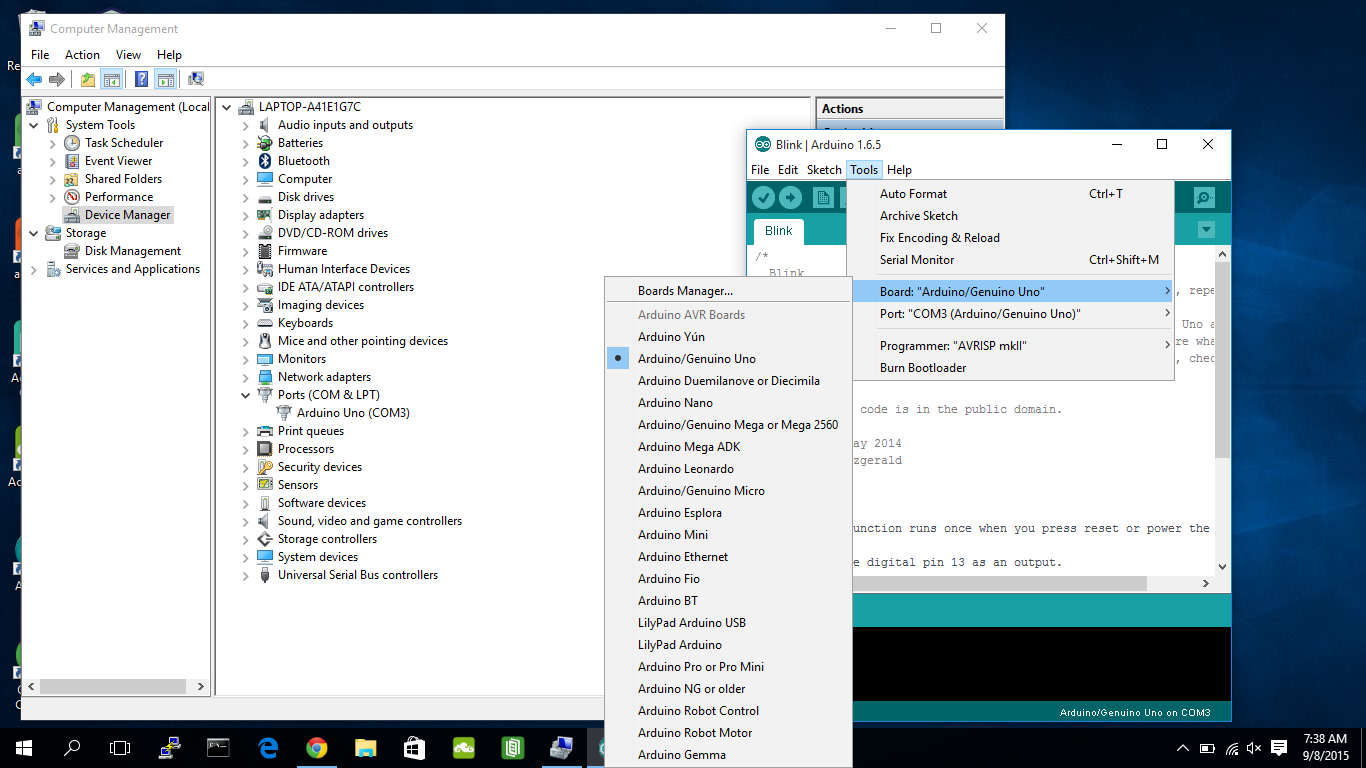
Task: Select the Blink sketch tab
Action: (x=779, y=231)
